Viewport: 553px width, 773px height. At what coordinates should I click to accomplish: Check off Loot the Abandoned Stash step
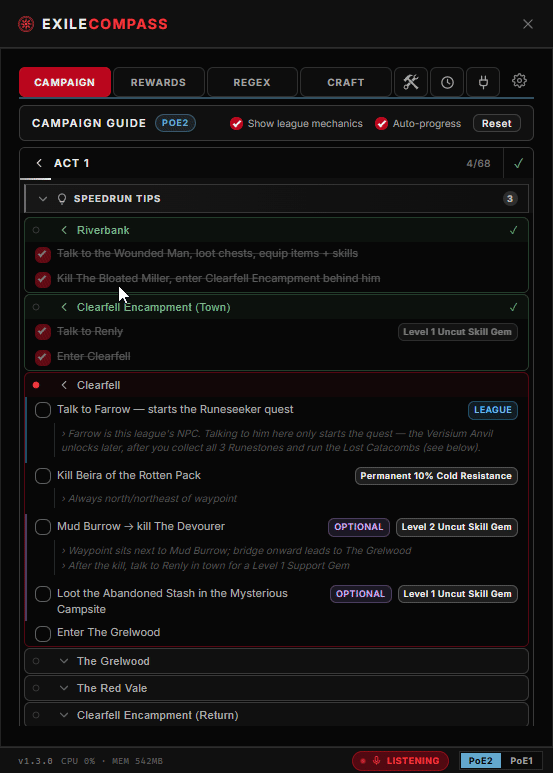43,594
